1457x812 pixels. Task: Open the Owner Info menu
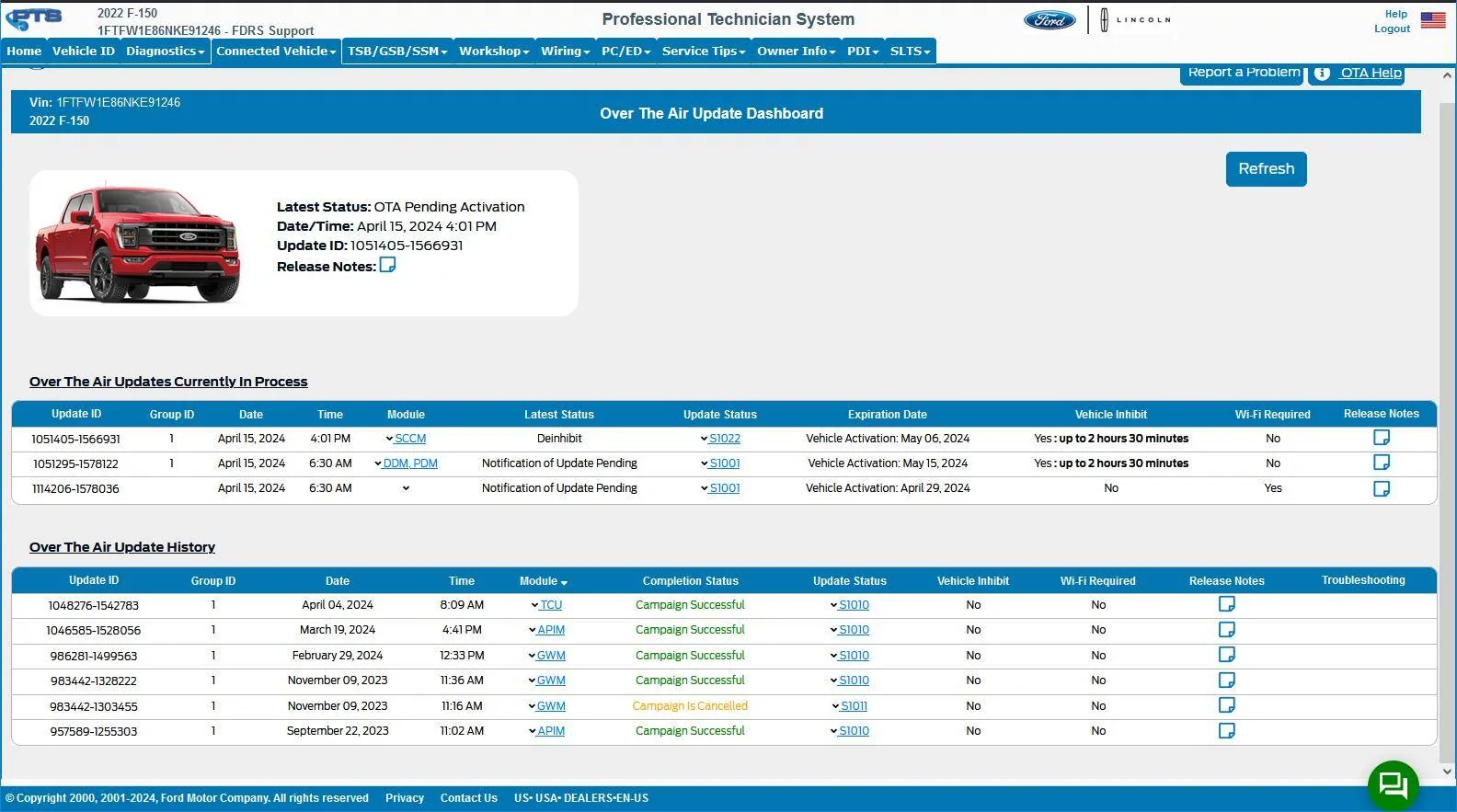click(x=797, y=51)
